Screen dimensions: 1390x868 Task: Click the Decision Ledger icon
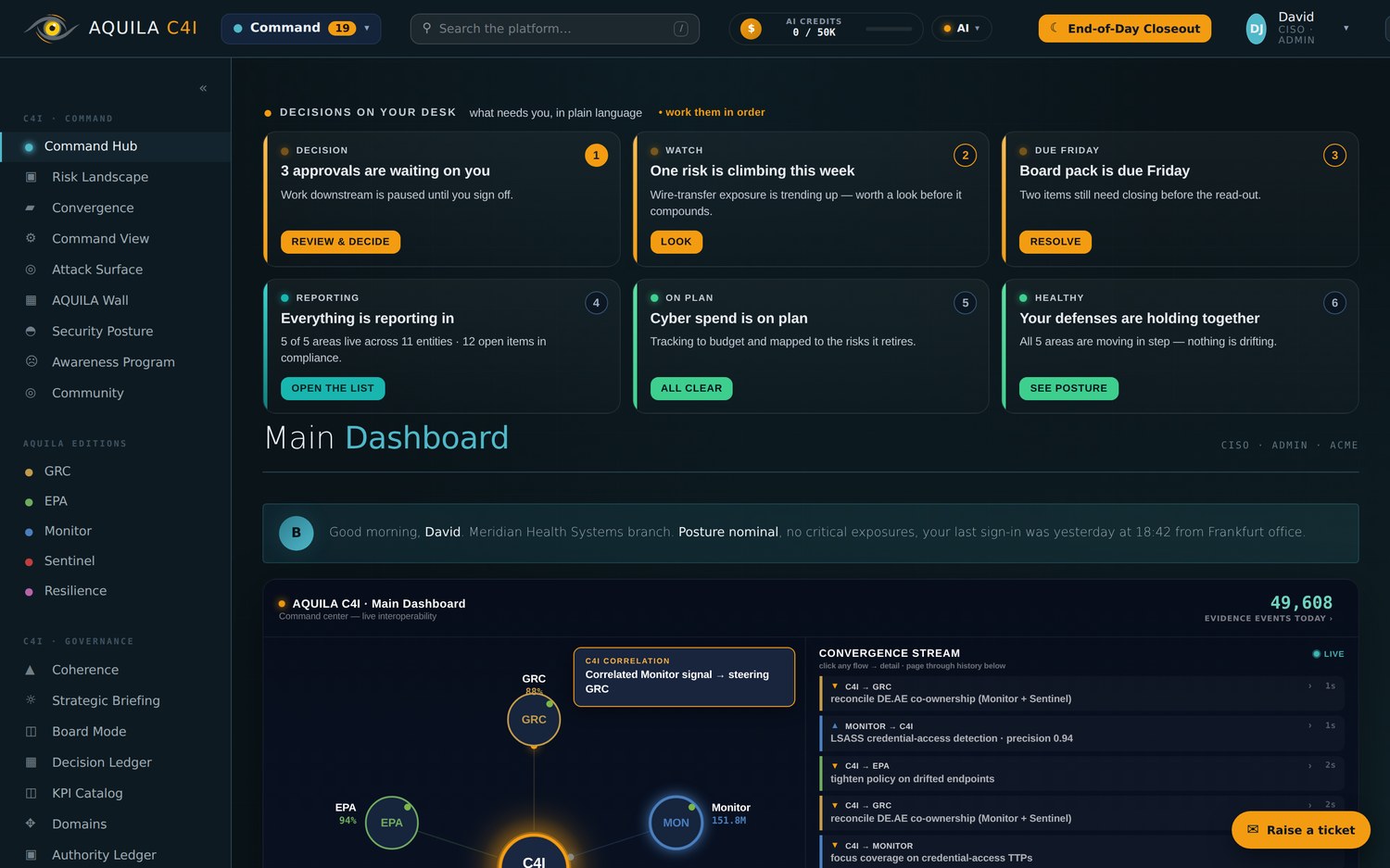(31, 762)
